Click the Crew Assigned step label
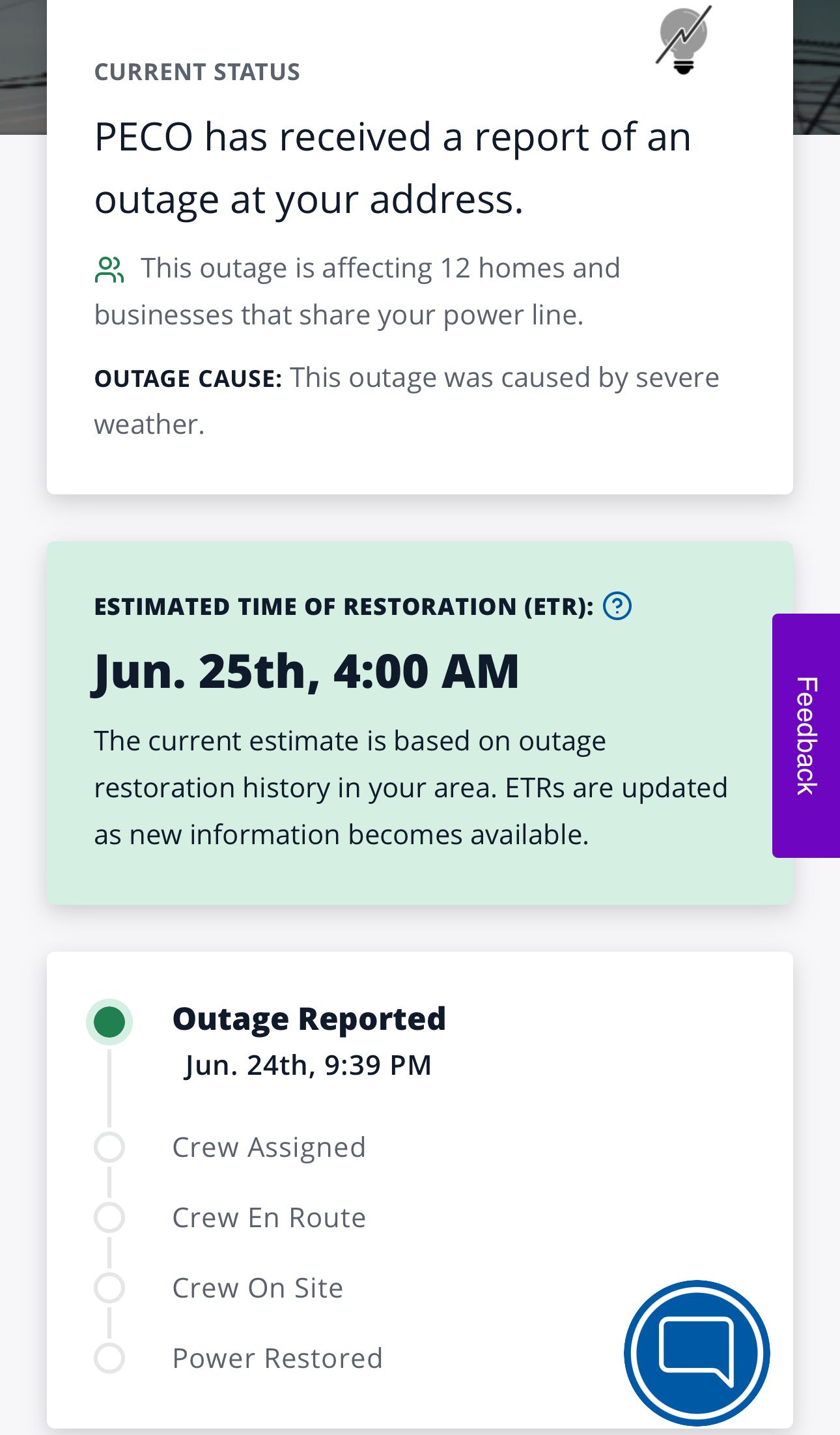 (269, 1147)
